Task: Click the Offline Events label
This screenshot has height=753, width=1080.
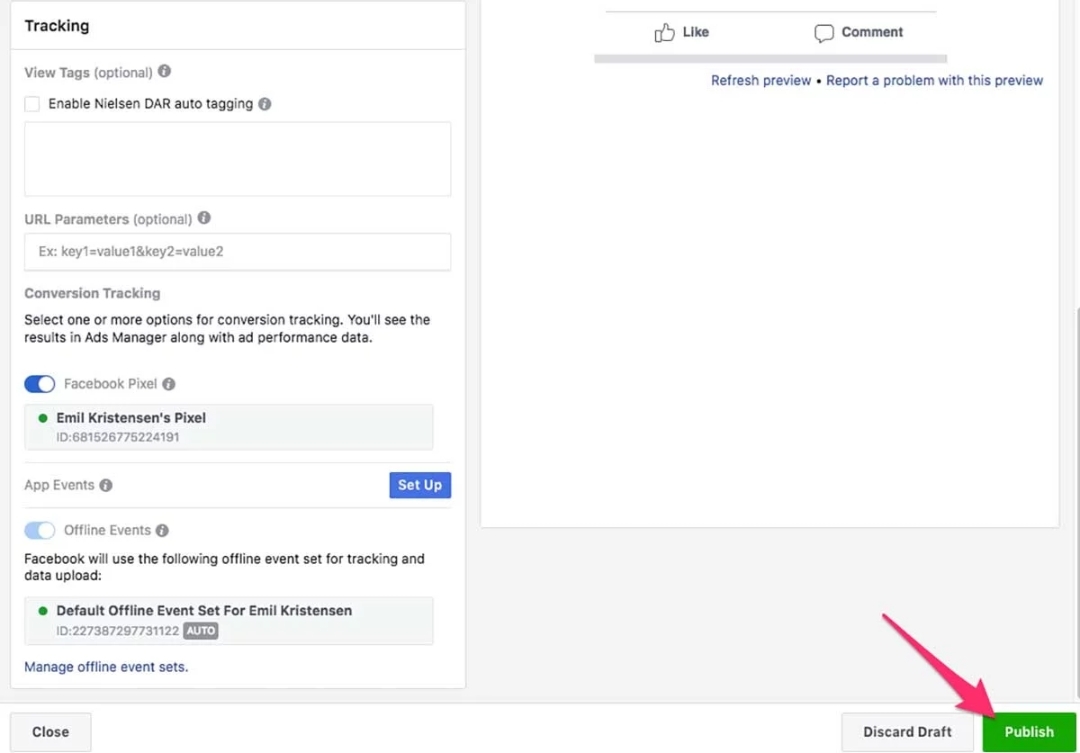Action: pos(107,530)
